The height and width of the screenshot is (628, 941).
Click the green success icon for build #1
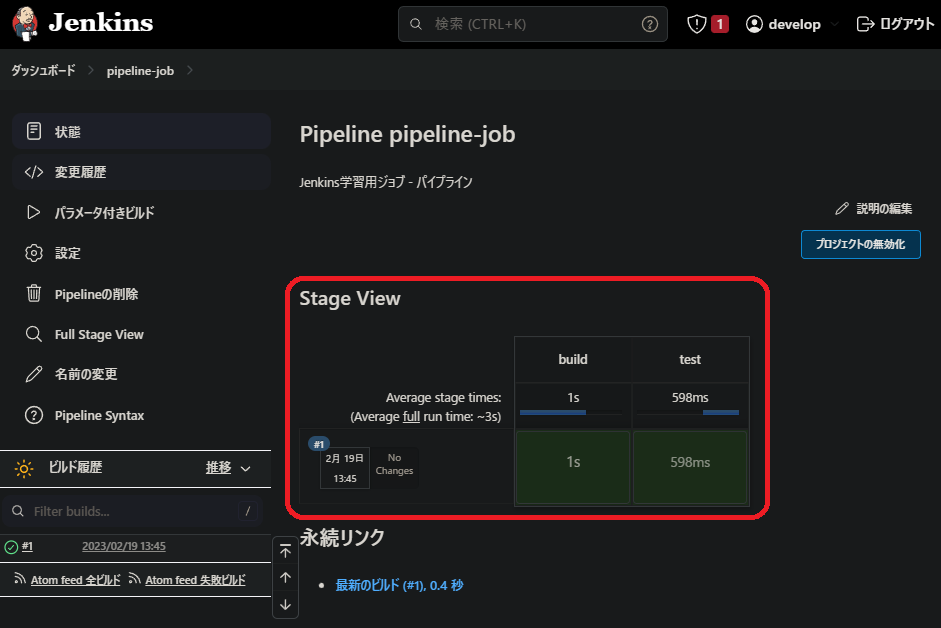coord(11,547)
